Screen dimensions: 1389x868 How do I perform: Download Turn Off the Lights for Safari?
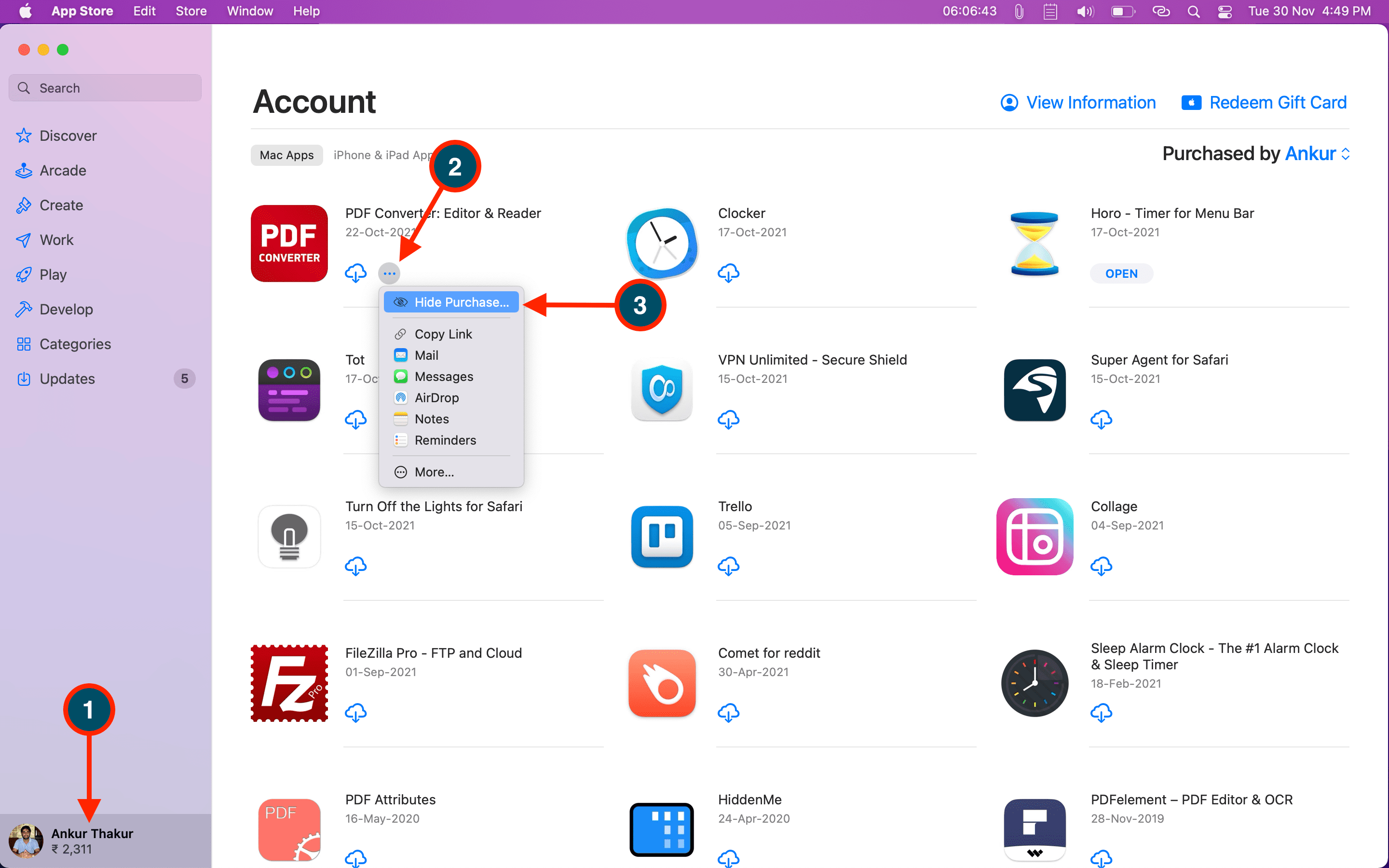[356, 566]
